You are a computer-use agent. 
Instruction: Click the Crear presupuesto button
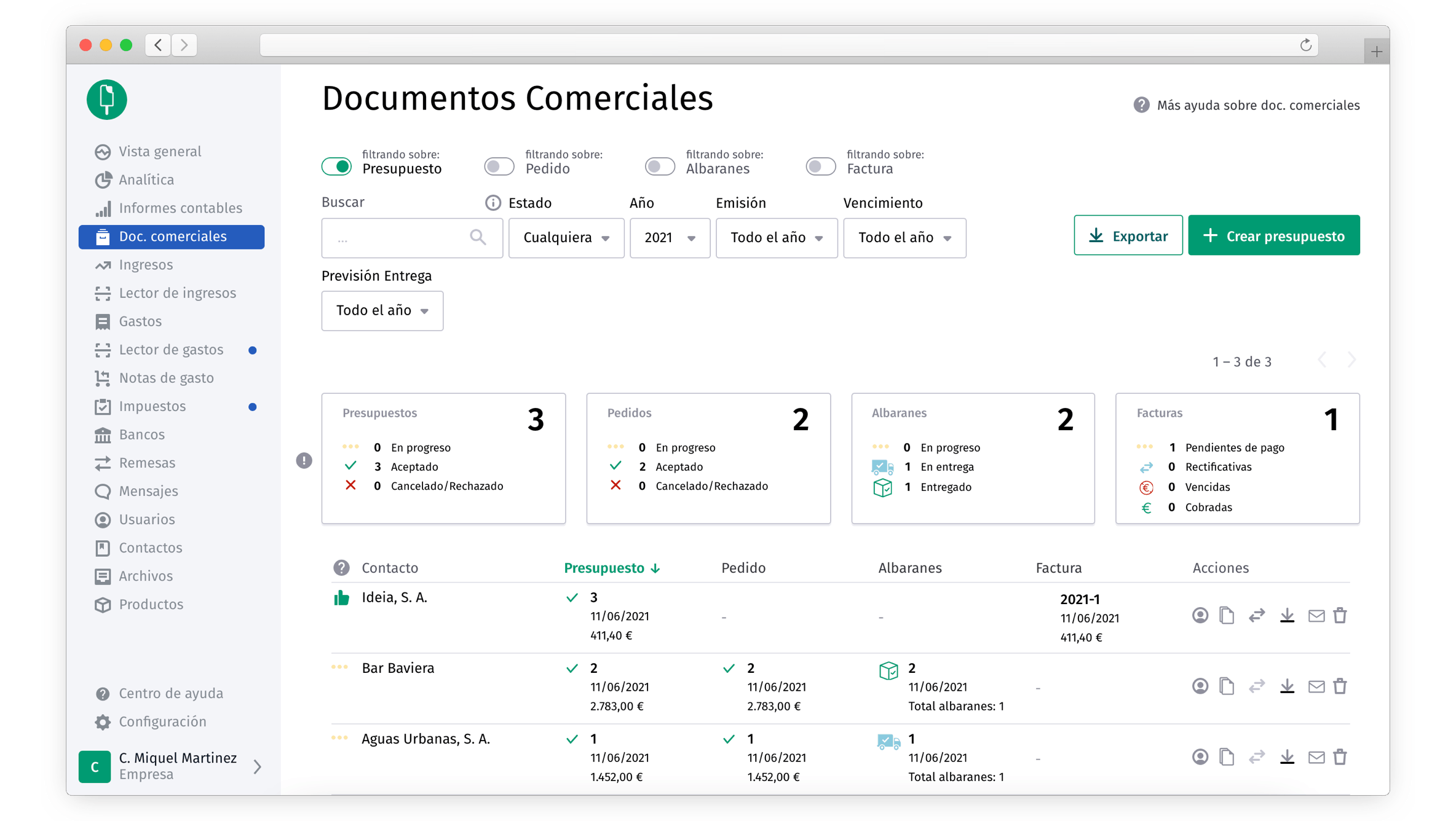point(1273,235)
